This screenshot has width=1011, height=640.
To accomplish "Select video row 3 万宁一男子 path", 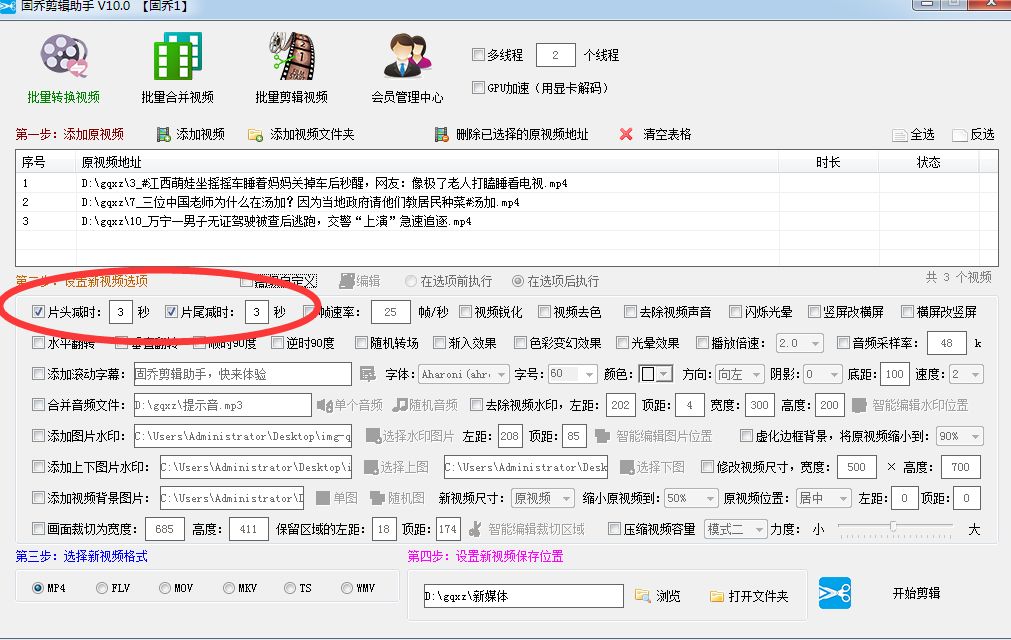I will point(276,222).
